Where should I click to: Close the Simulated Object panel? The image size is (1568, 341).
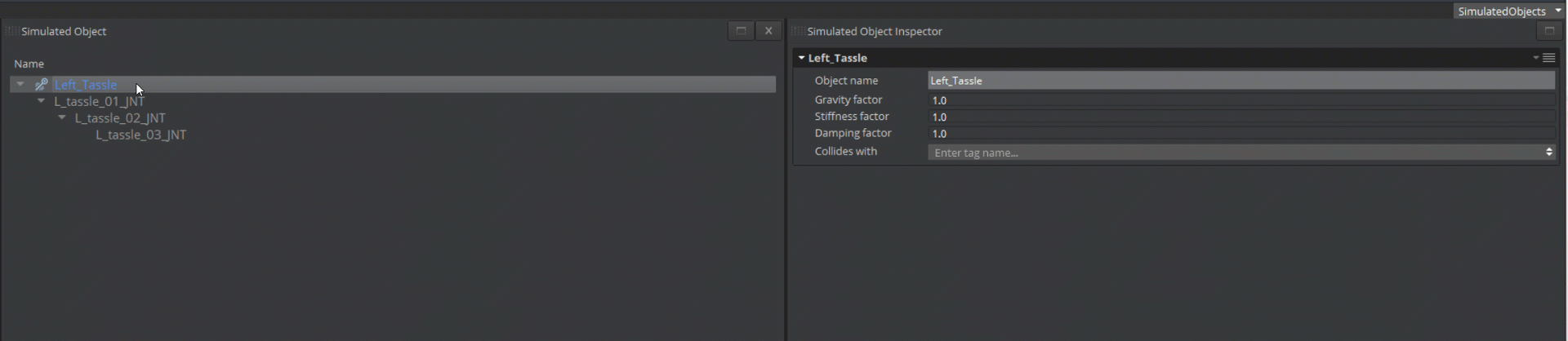(768, 31)
